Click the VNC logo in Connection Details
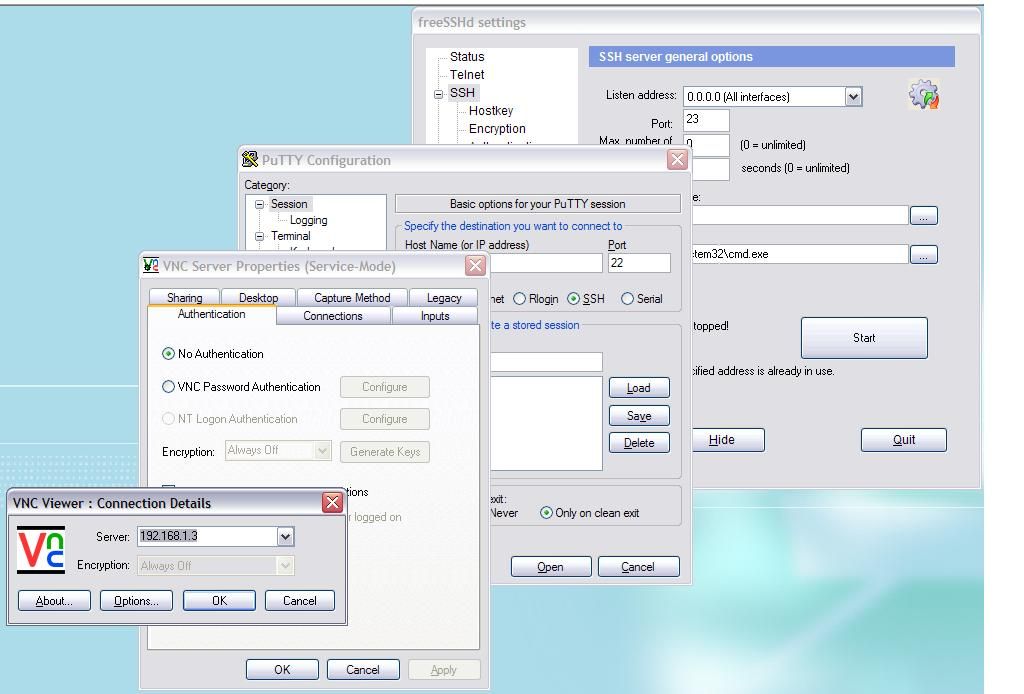The width and height of the screenshot is (1024, 694). (39, 549)
